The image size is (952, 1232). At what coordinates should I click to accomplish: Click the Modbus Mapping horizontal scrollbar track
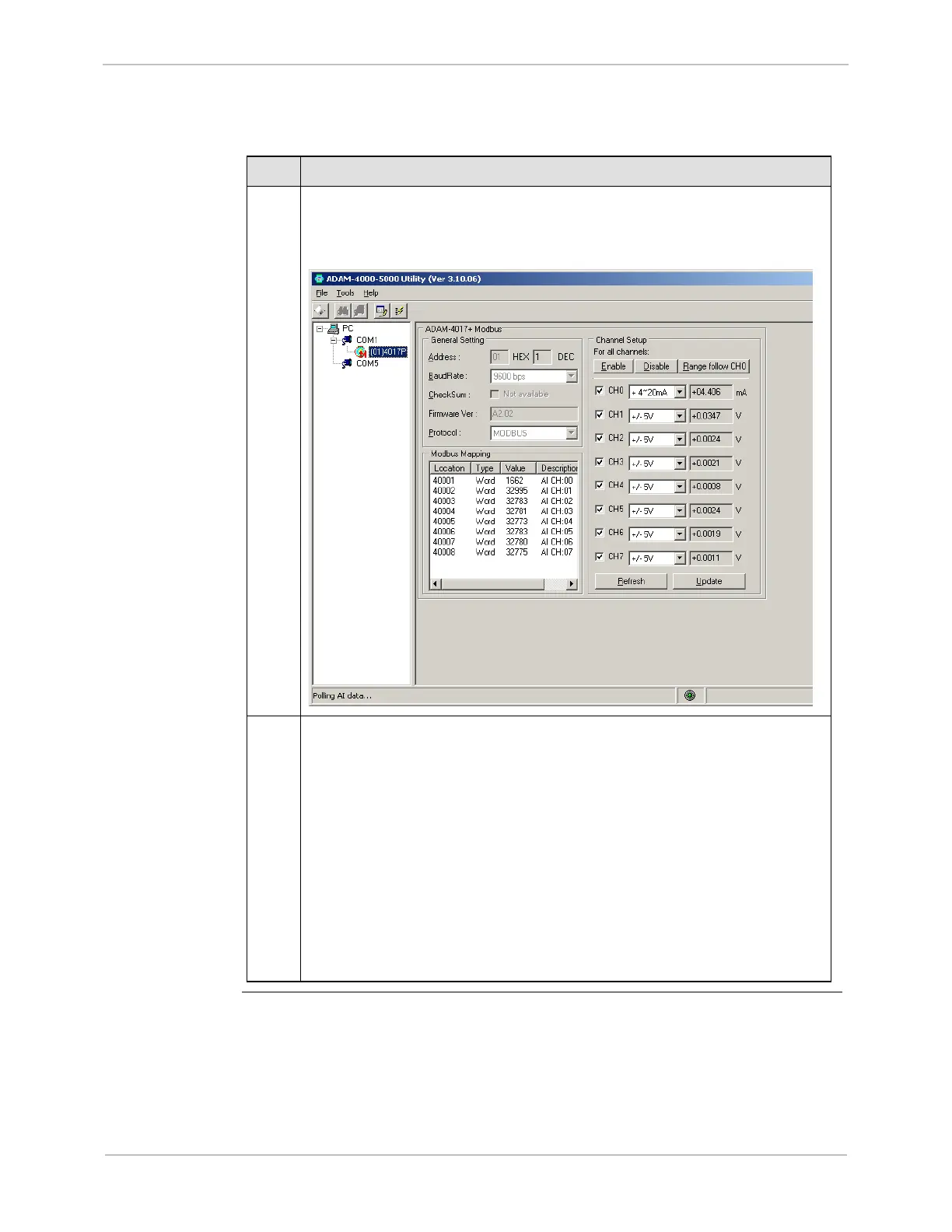(x=555, y=584)
